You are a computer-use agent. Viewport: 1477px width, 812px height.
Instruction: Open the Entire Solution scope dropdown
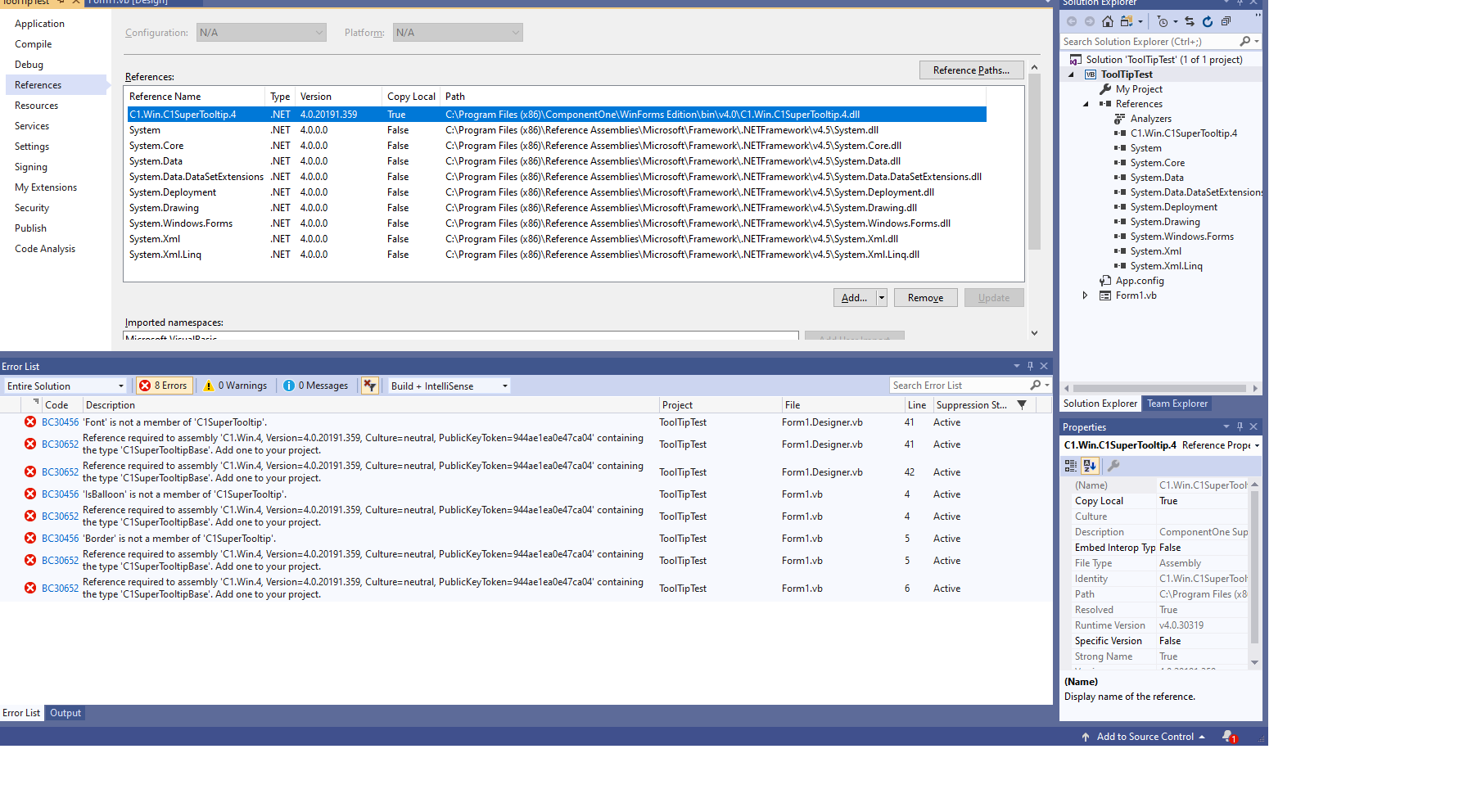pyautogui.click(x=65, y=386)
